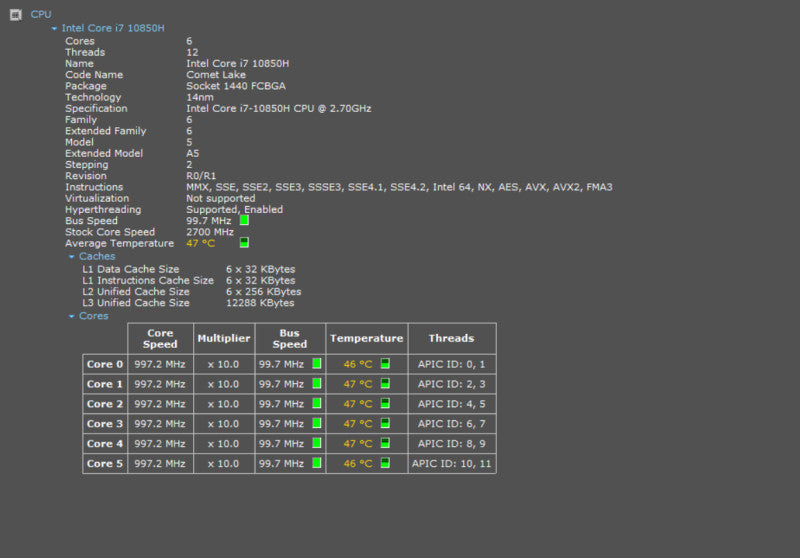Click Core 4 temperature graph icon

(x=385, y=443)
